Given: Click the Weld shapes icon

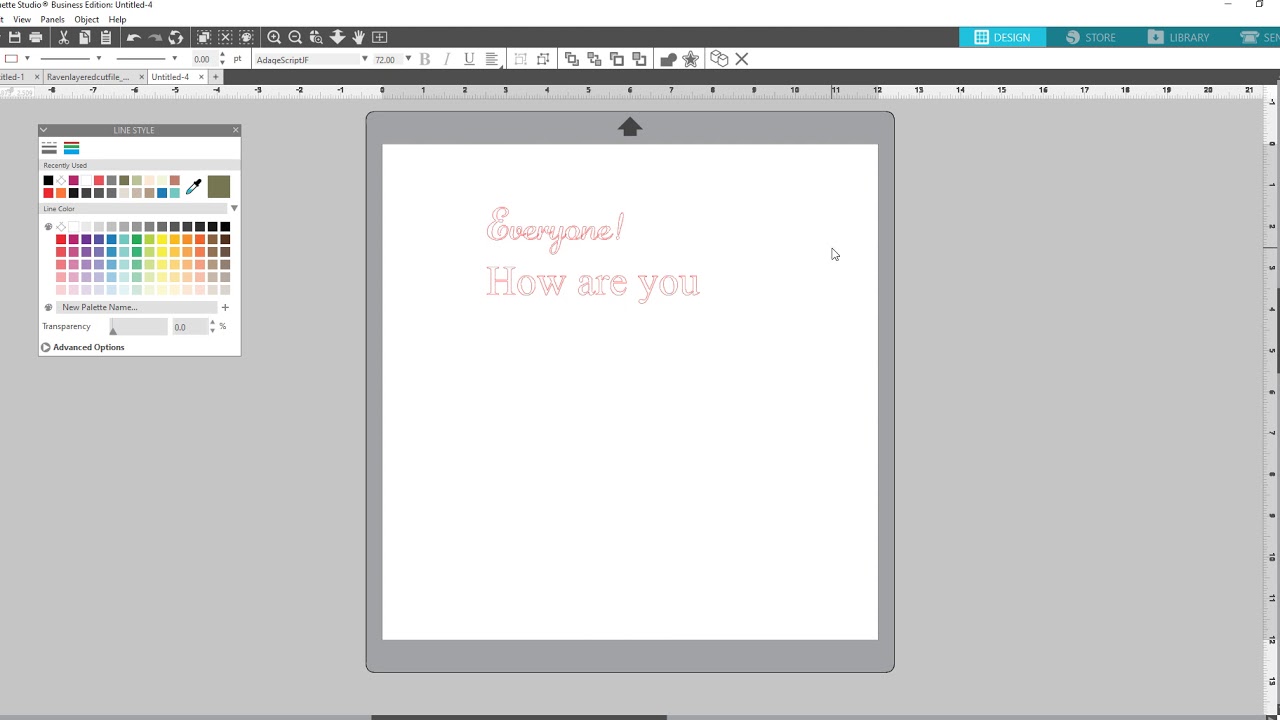Looking at the screenshot, I should 668,59.
